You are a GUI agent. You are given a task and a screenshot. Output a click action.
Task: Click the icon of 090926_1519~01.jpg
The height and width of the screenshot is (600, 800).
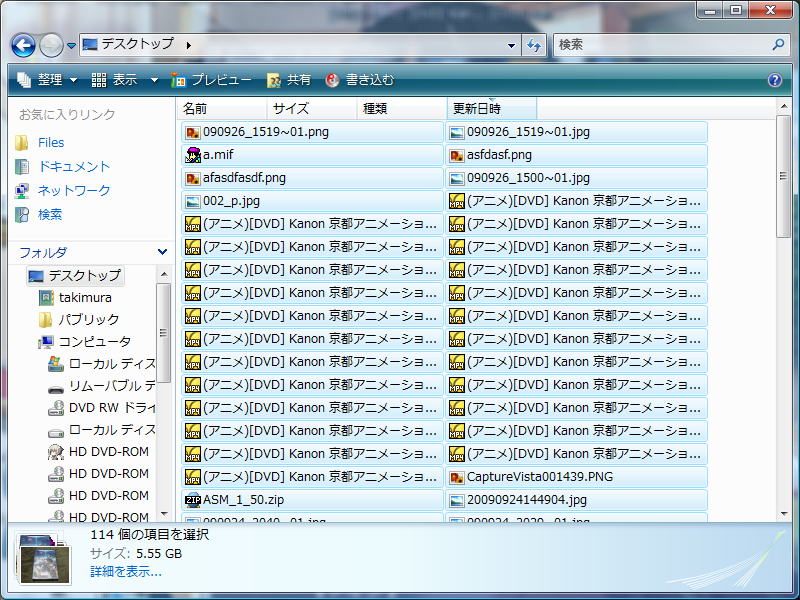point(456,133)
